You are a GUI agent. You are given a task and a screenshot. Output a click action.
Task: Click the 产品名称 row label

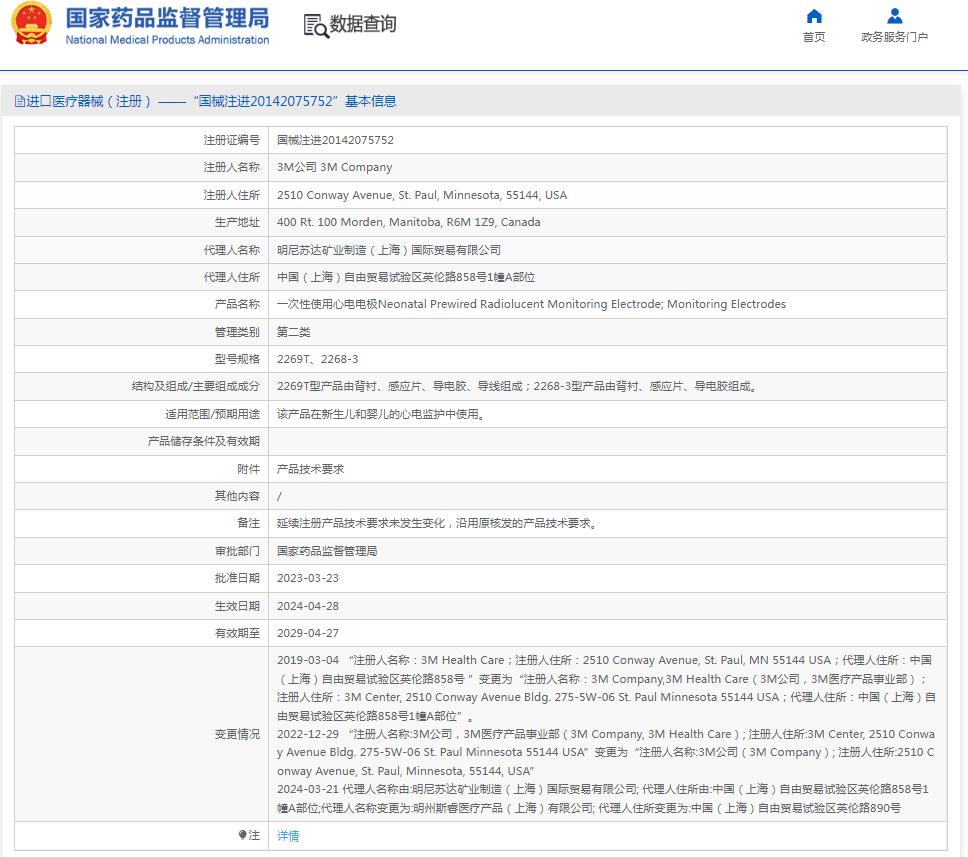pos(237,304)
